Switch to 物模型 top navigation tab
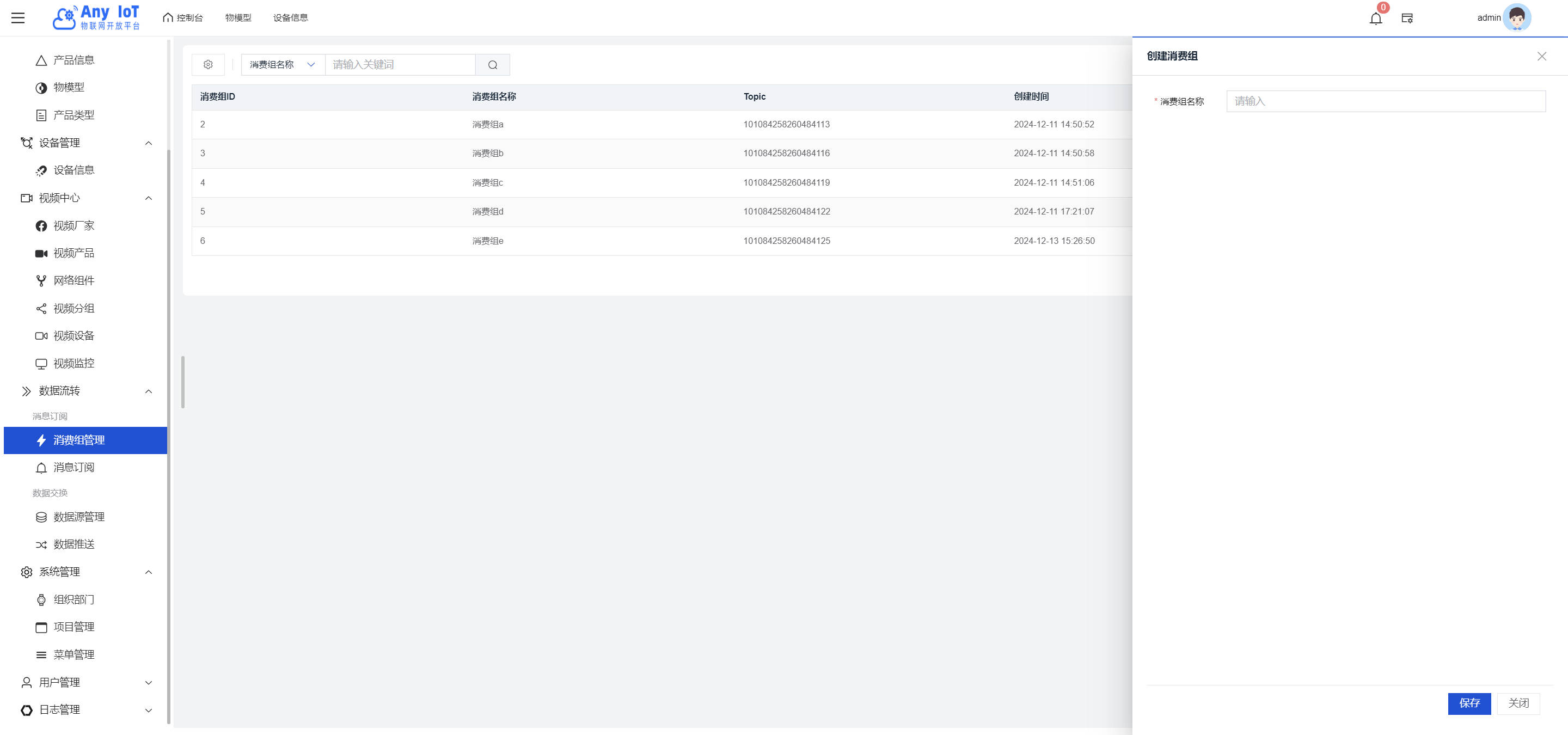Image resolution: width=1568 pixels, height=735 pixels. 238,17
